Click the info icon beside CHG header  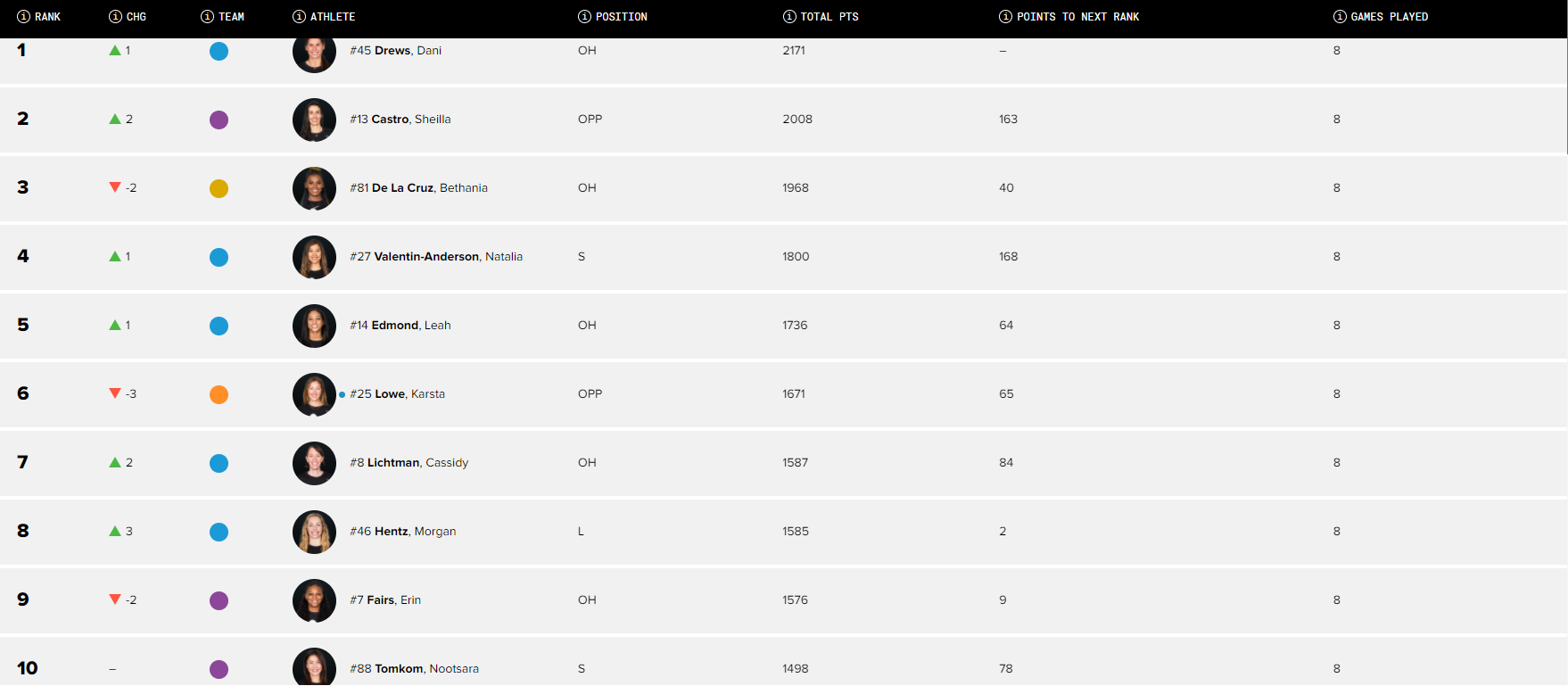[115, 17]
